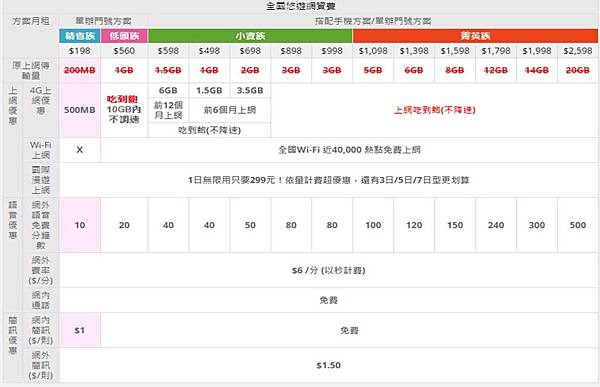600x387 pixels.
Task: Select the green 小資族 plan header
Action: [x=250, y=36]
